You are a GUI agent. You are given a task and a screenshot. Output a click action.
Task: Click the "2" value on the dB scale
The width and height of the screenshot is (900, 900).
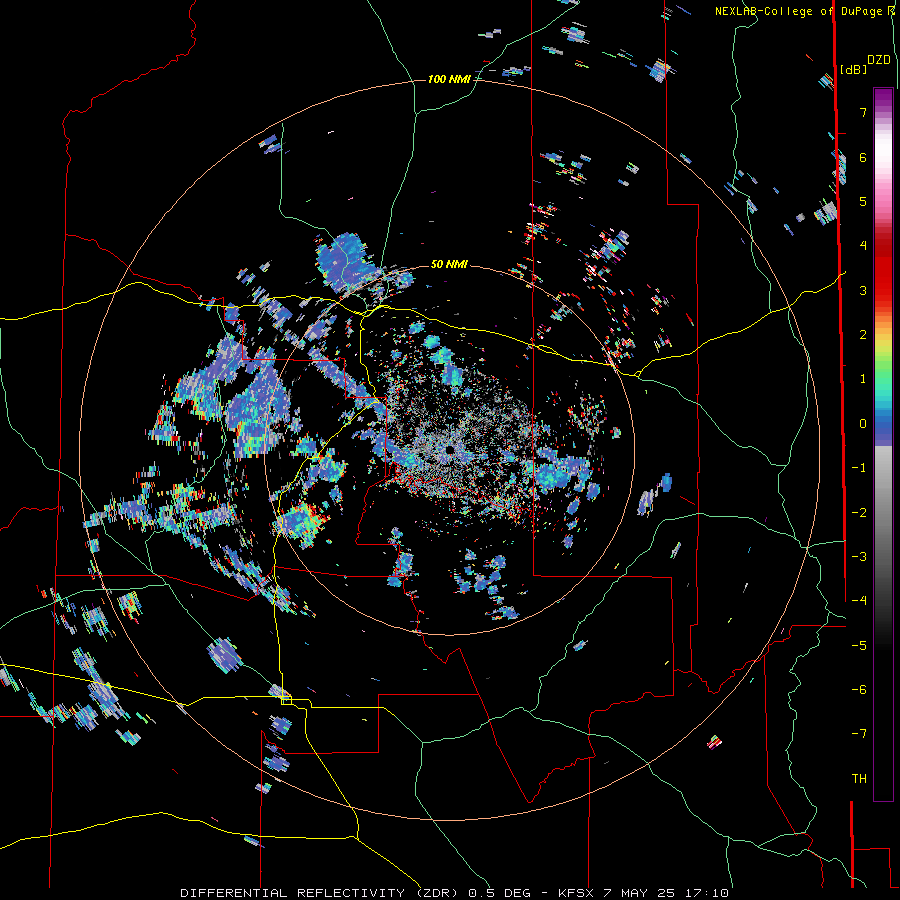[x=862, y=335]
